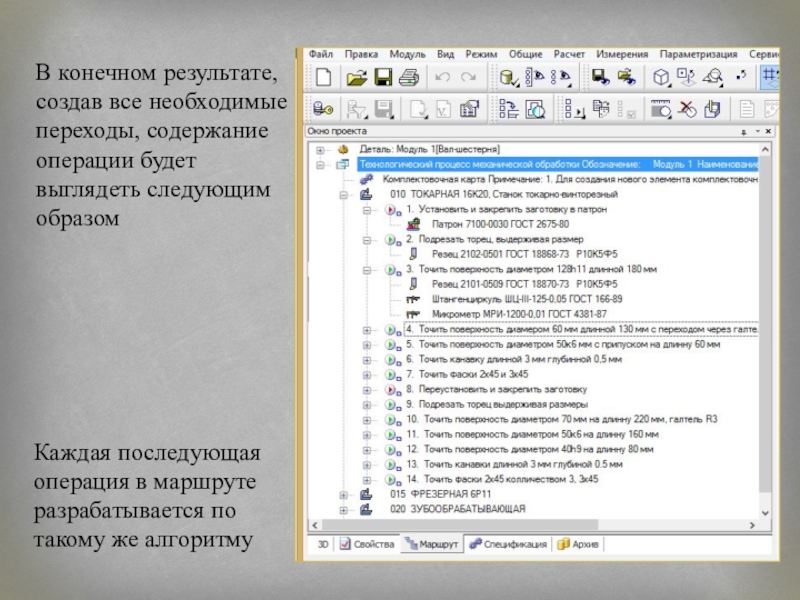800x600 pixels.
Task: Open the Измерения menu
Action: (621, 55)
